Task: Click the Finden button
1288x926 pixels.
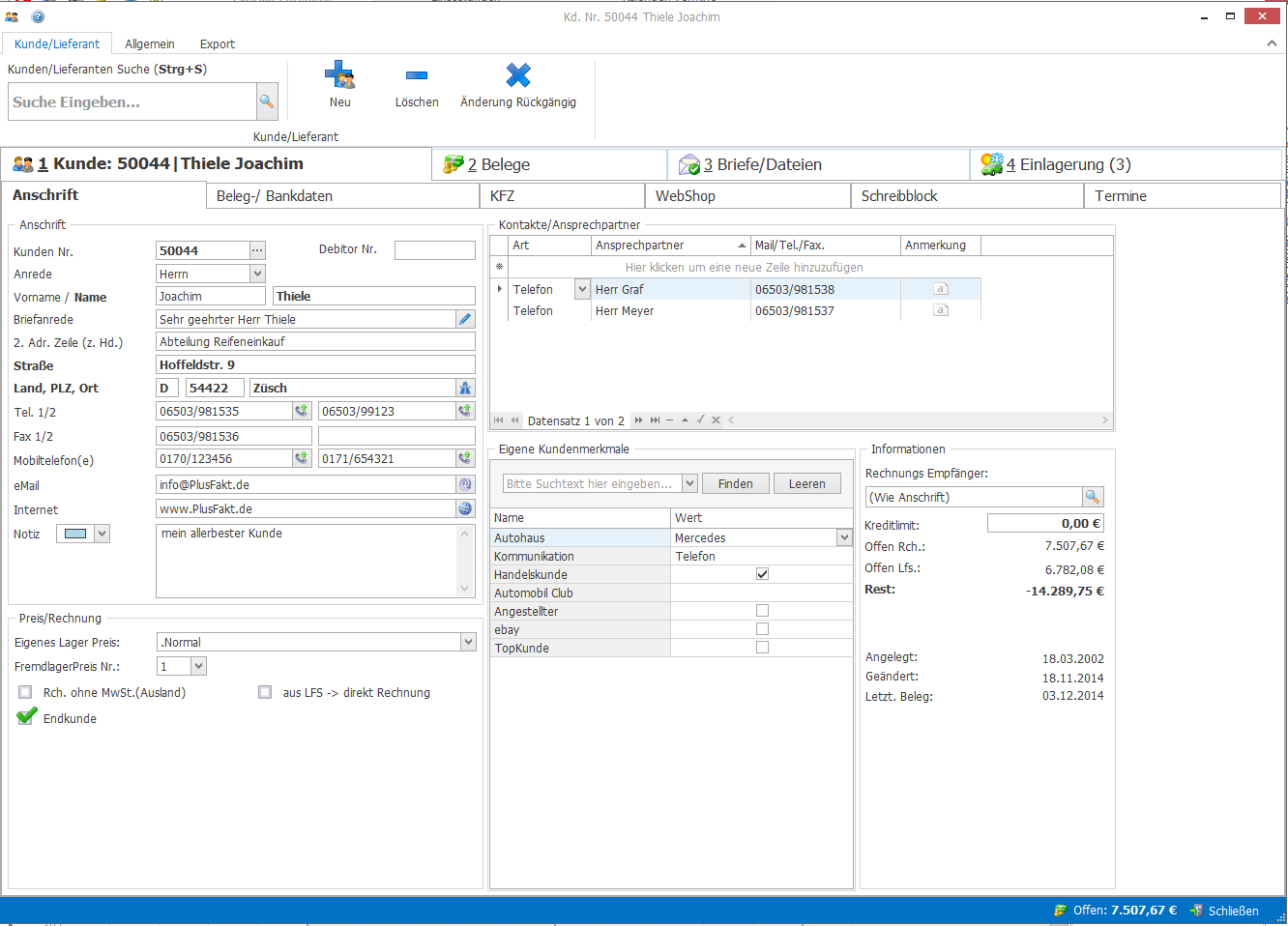Action: point(736,483)
